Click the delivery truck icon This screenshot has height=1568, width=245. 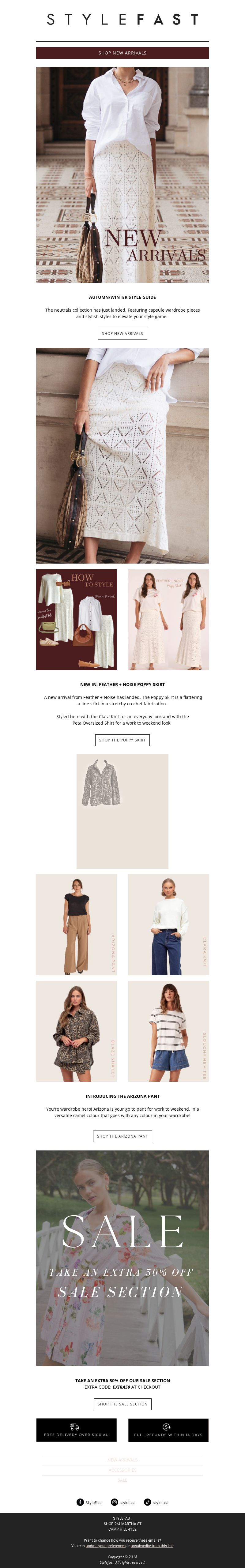pos(74,1426)
